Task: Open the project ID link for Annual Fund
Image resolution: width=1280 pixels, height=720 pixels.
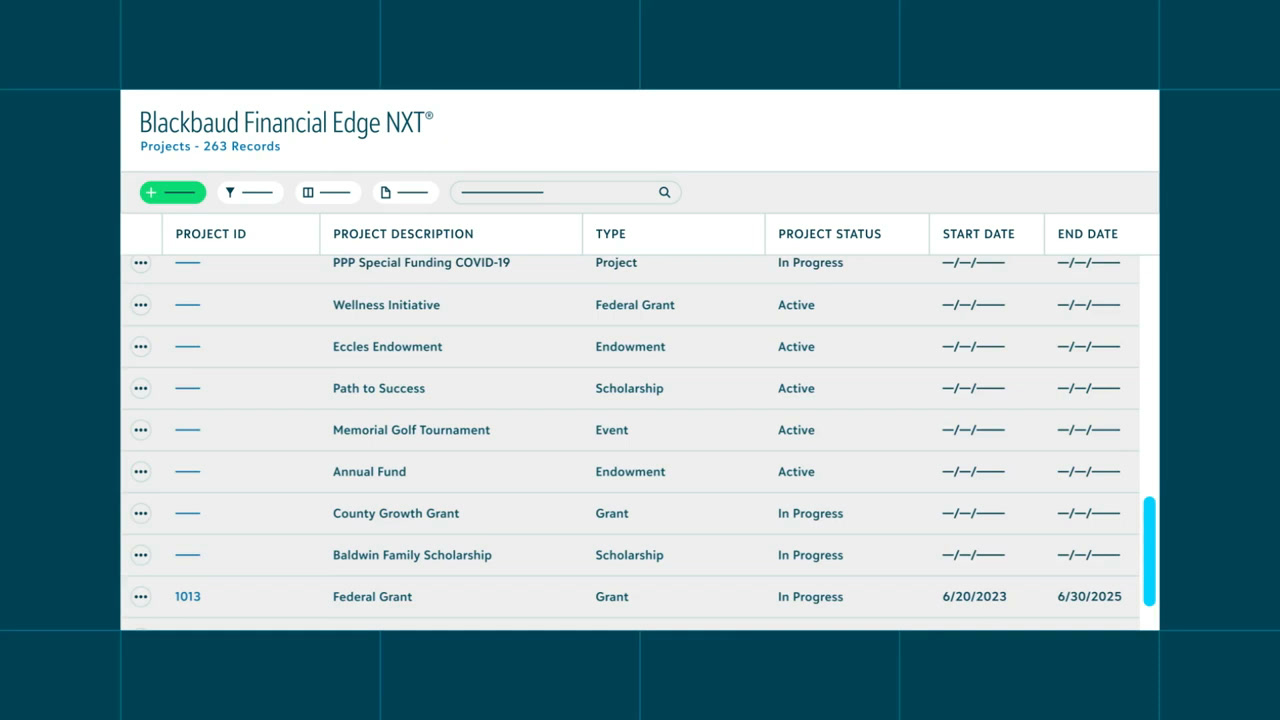Action: 187,472
